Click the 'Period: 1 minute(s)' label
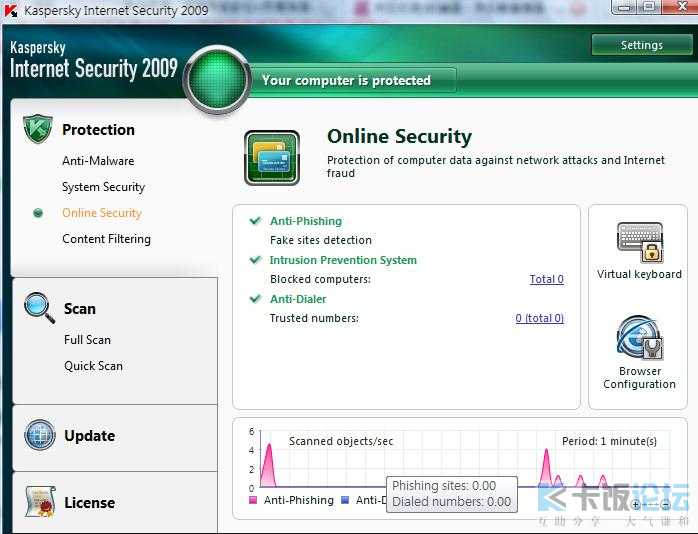698x534 pixels. pyautogui.click(x=609, y=441)
